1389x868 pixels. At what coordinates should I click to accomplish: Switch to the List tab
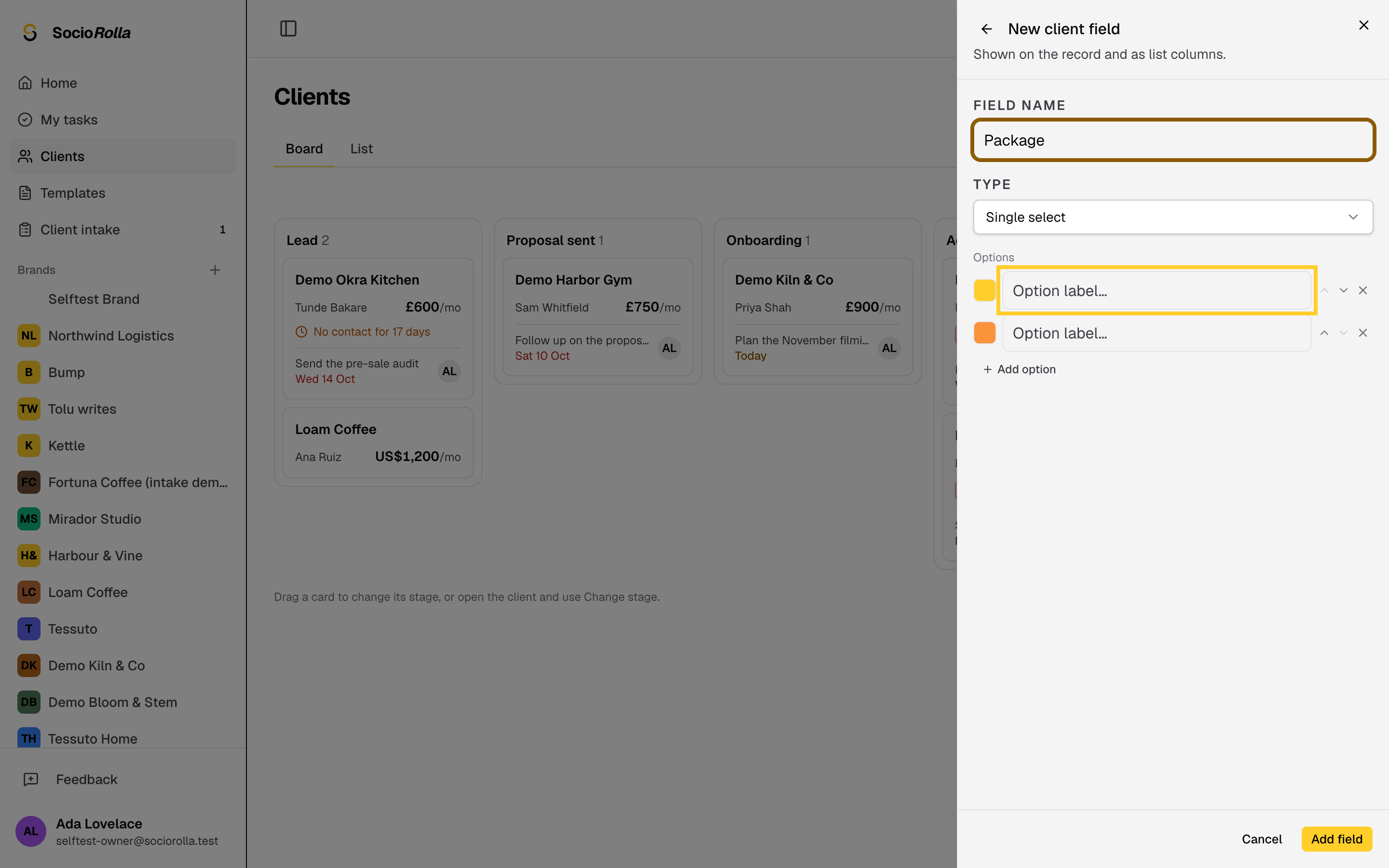362,149
